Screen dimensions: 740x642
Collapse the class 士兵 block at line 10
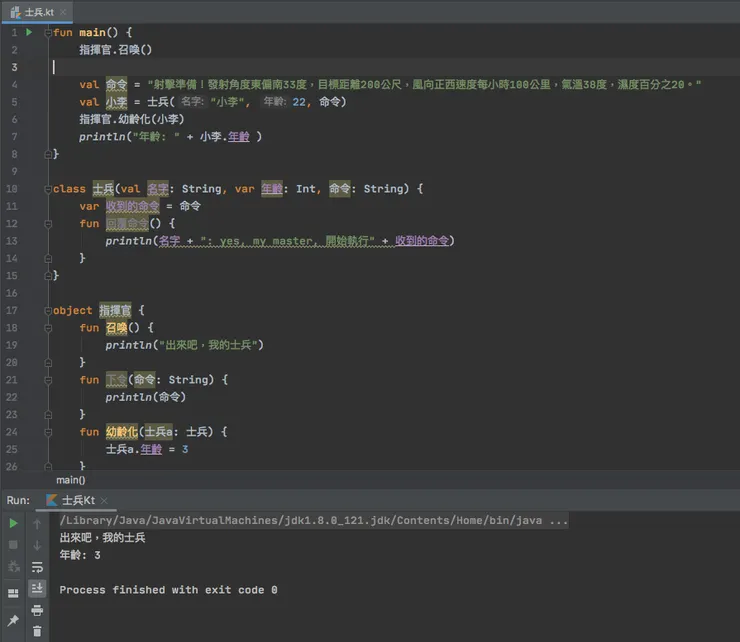tap(48, 189)
